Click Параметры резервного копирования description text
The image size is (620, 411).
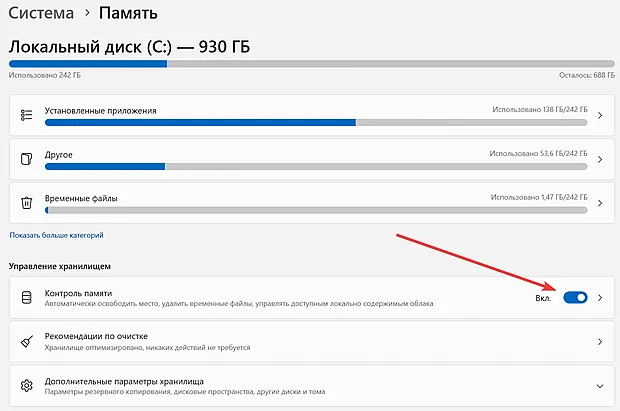tap(185, 392)
